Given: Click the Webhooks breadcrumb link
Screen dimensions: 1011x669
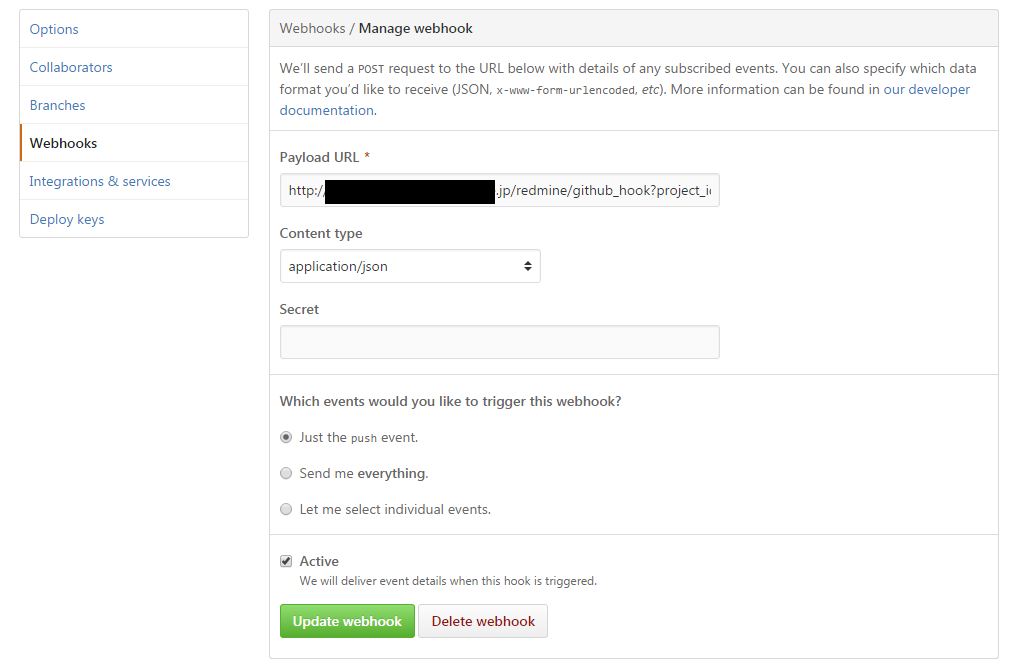Looking at the screenshot, I should pyautogui.click(x=312, y=28).
